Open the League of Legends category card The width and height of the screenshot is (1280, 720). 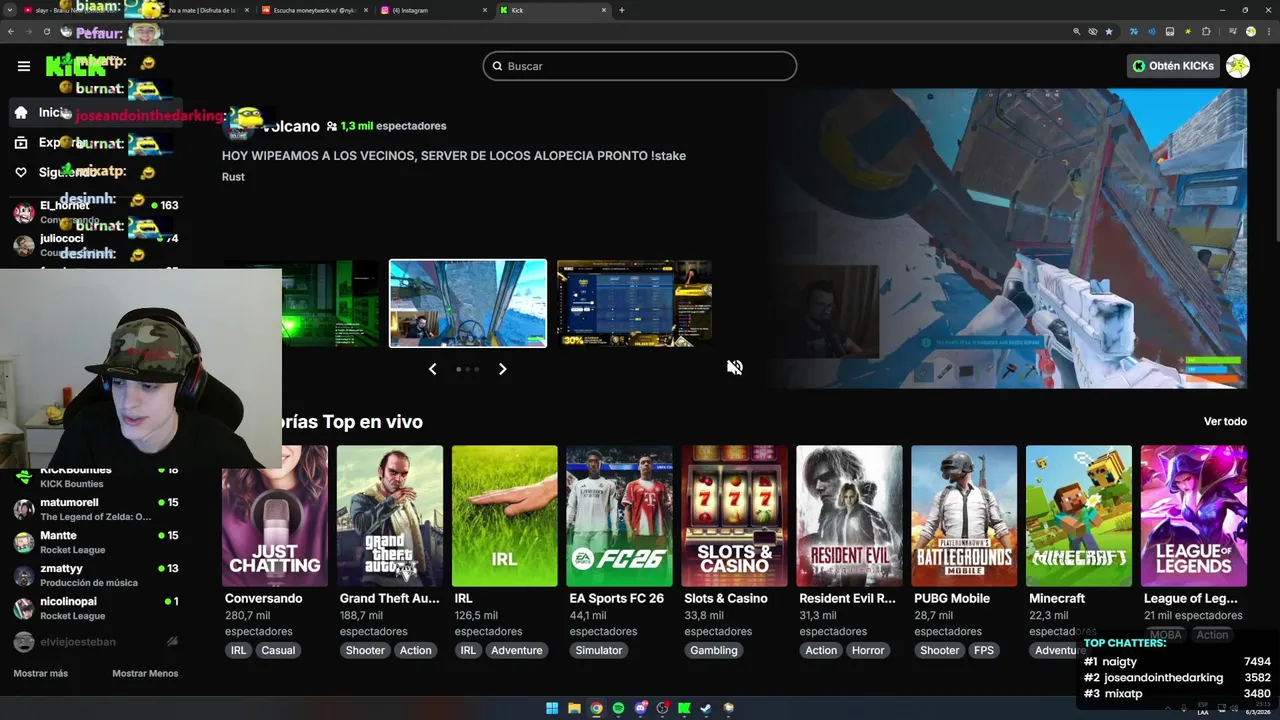point(1194,516)
